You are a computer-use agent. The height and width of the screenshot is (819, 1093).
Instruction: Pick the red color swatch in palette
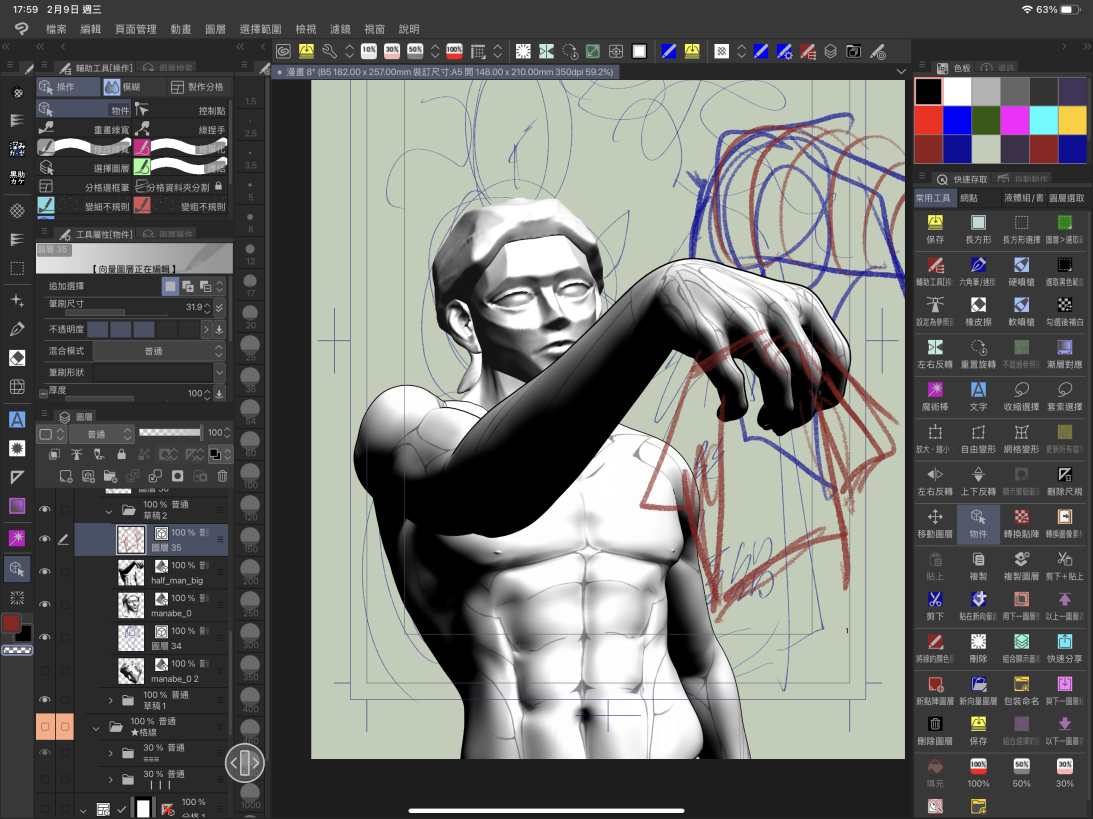pos(928,120)
